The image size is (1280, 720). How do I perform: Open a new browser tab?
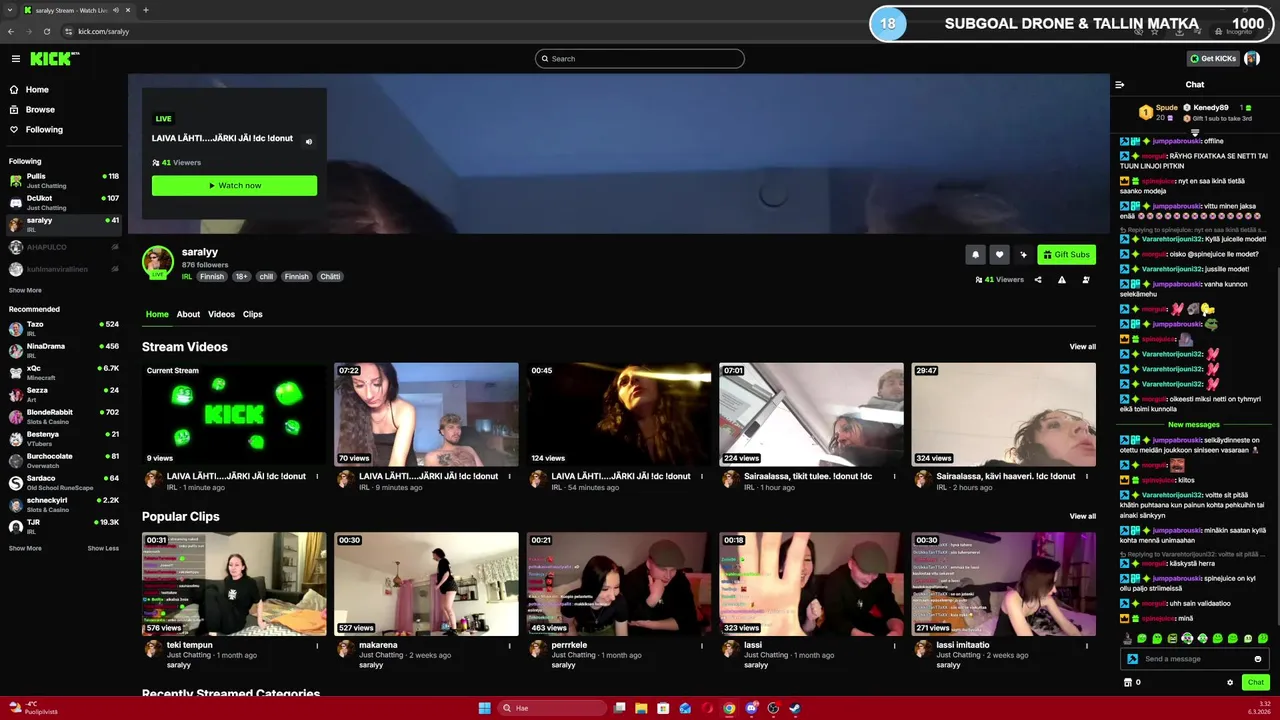(x=145, y=10)
